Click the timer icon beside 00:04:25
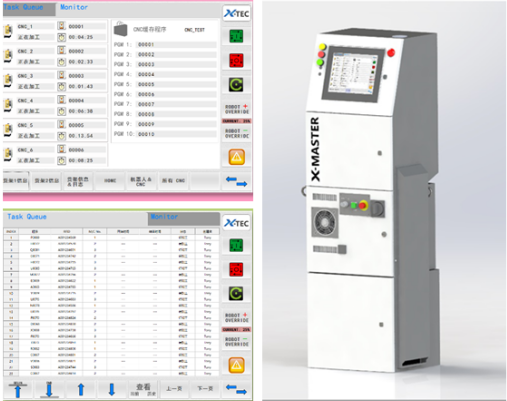 click(x=61, y=37)
